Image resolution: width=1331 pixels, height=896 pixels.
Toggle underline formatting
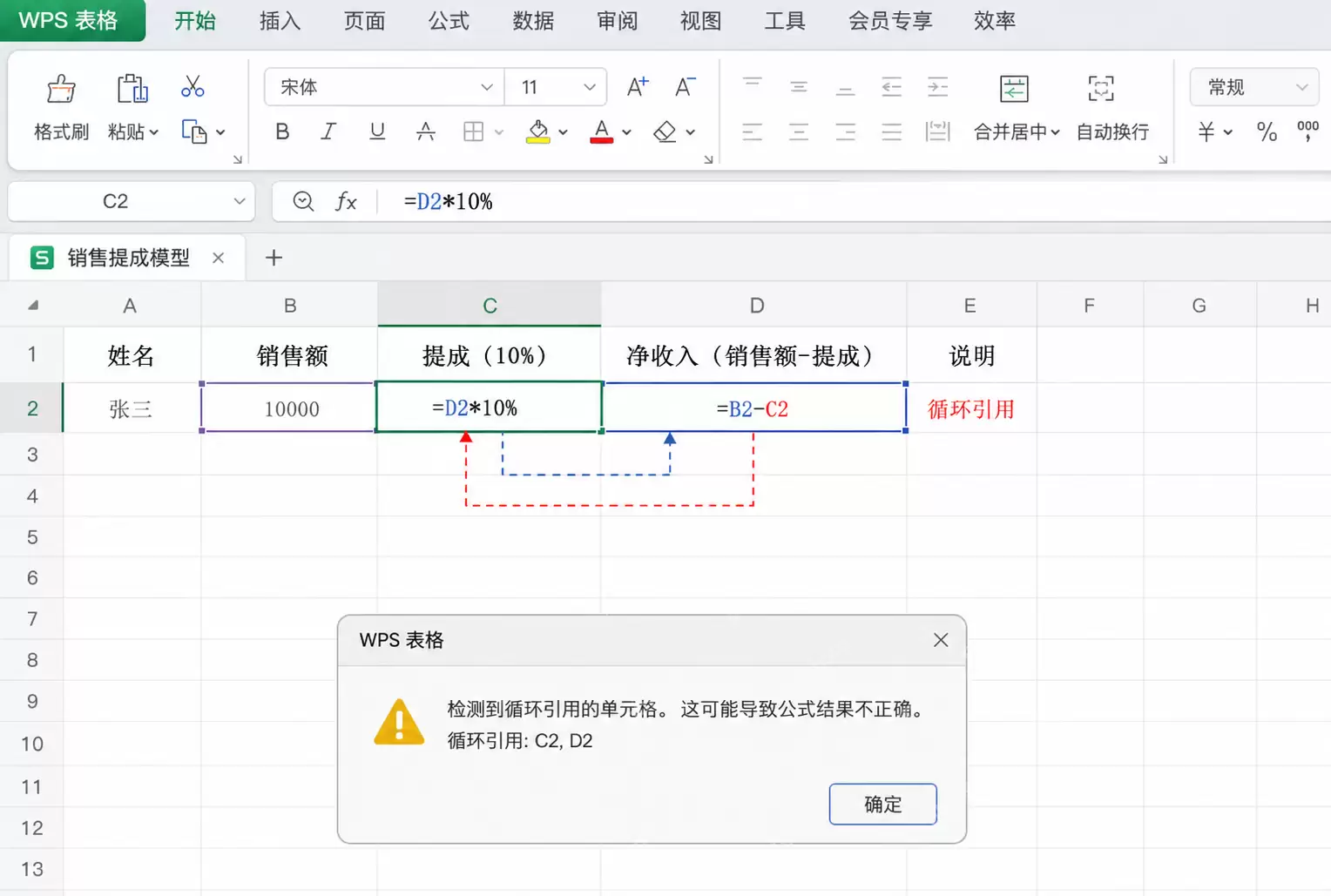[377, 131]
